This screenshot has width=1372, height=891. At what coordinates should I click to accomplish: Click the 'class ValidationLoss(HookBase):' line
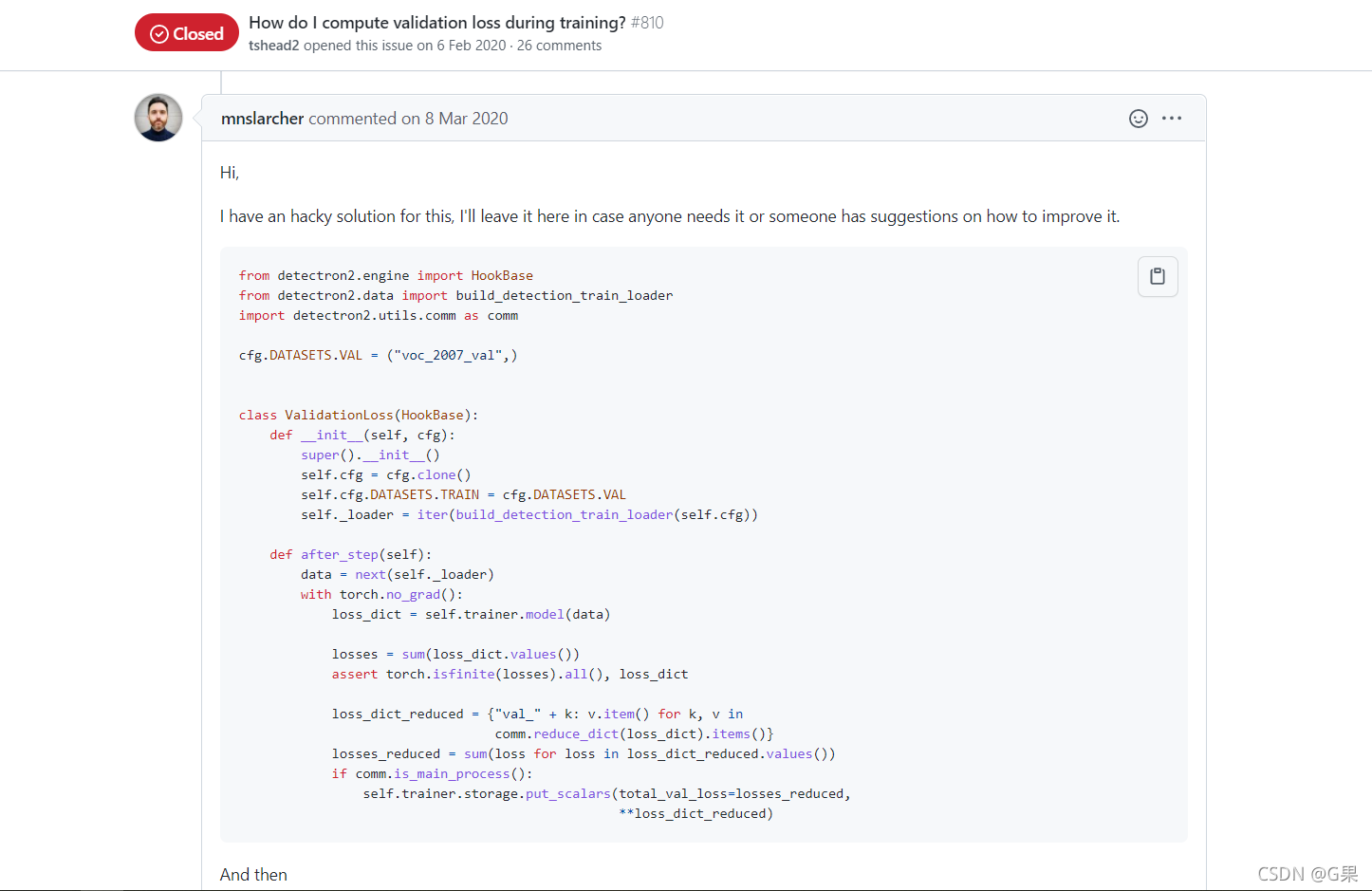coord(359,415)
